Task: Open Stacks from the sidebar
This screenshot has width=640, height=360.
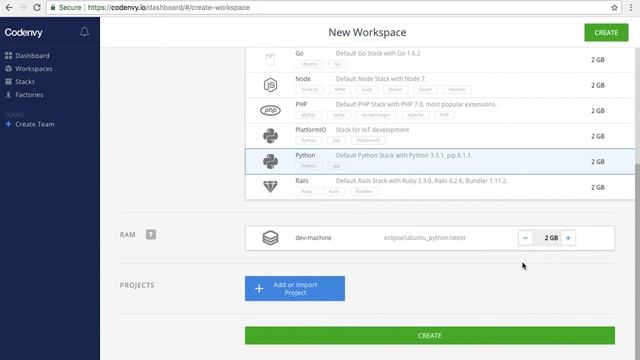Action: point(25,82)
